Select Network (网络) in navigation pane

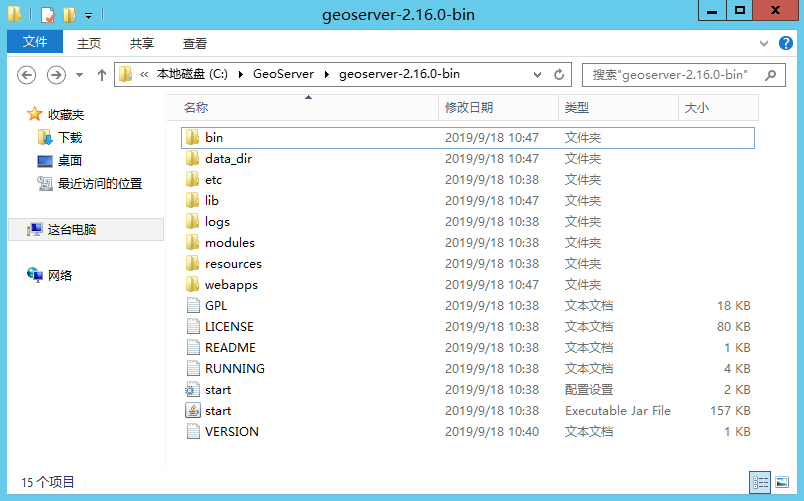pyautogui.click(x=50, y=275)
